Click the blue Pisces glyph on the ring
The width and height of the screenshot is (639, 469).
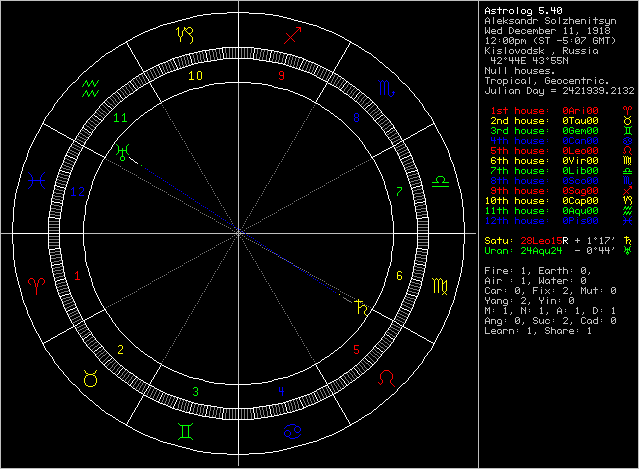pyautogui.click(x=37, y=180)
